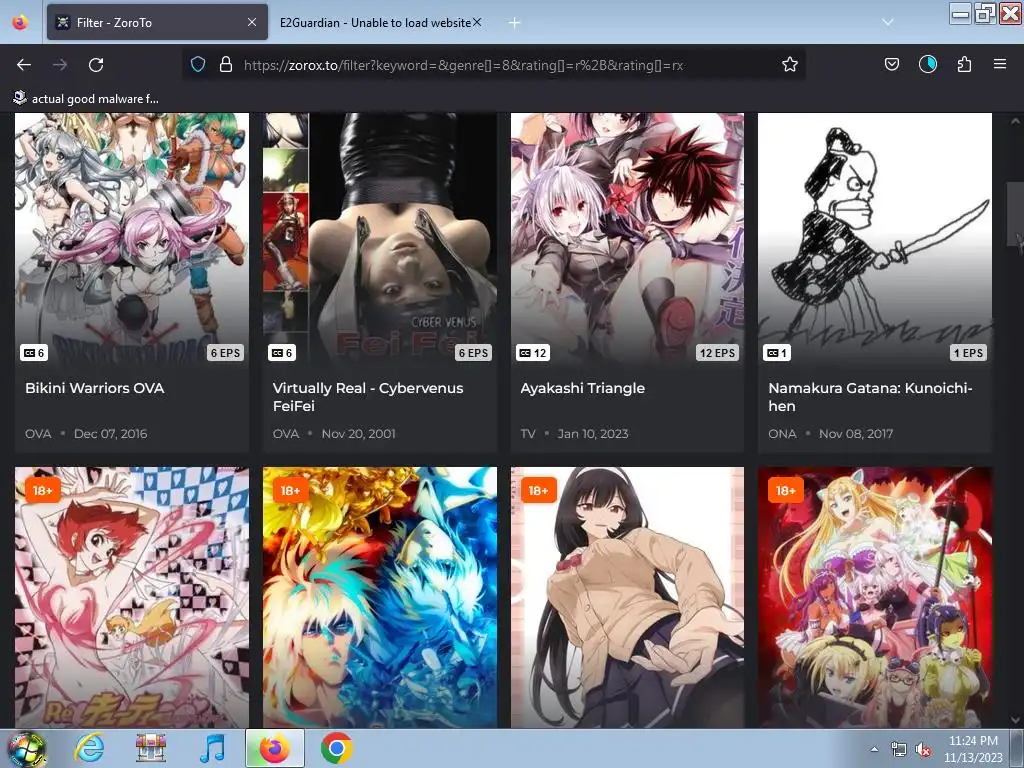Open Google Chrome from the taskbar
Screen dimensions: 1024x768
click(x=336, y=748)
